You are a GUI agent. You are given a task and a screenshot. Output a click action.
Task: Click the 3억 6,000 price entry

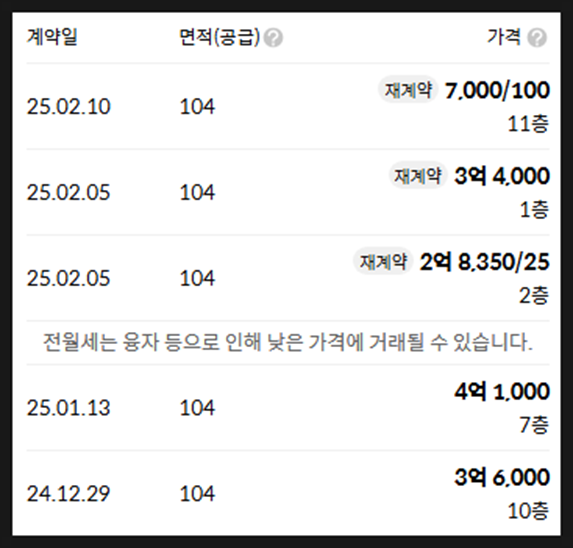[502, 477]
